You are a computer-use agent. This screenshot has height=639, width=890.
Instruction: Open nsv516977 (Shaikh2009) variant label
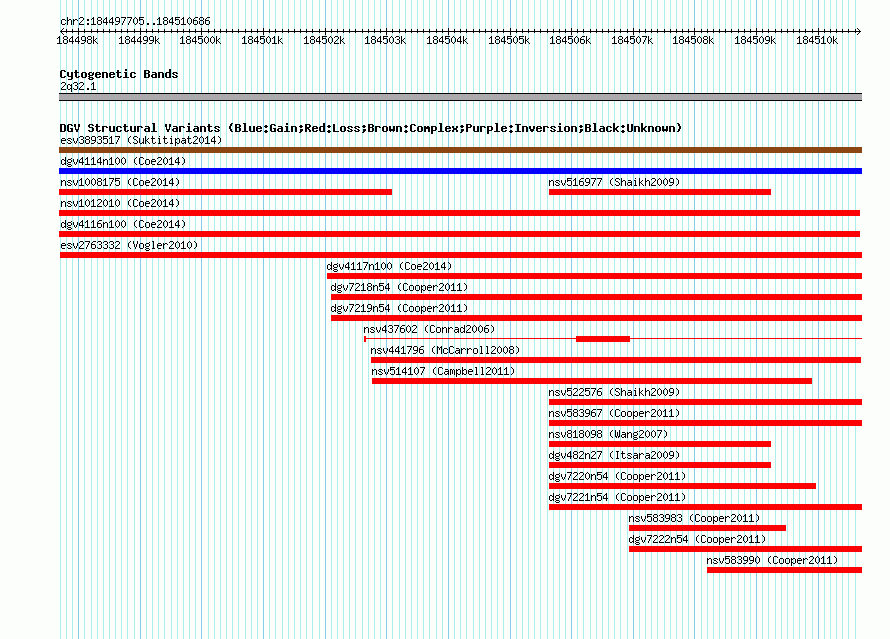(x=614, y=182)
